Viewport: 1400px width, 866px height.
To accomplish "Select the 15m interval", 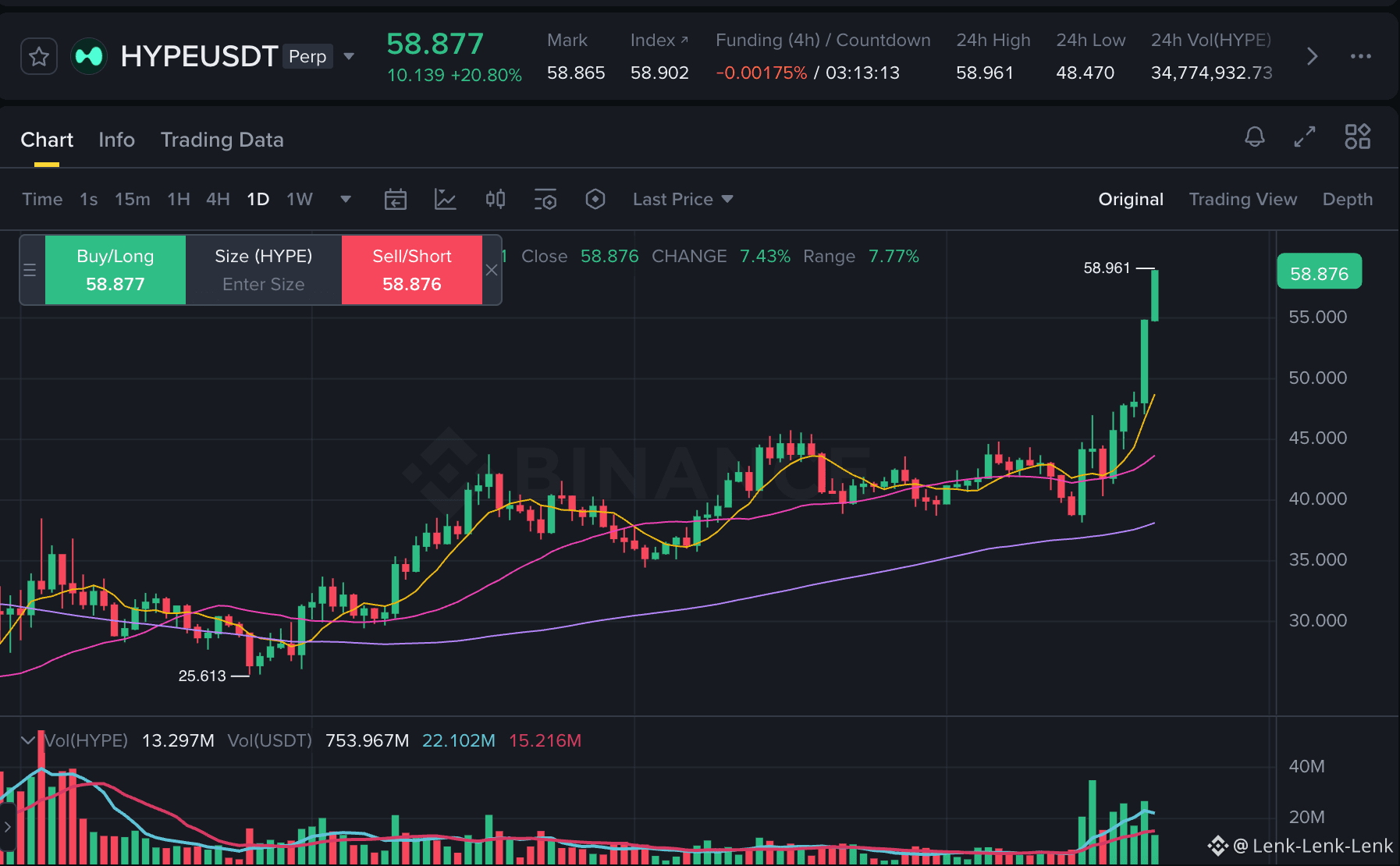I will pyautogui.click(x=133, y=199).
